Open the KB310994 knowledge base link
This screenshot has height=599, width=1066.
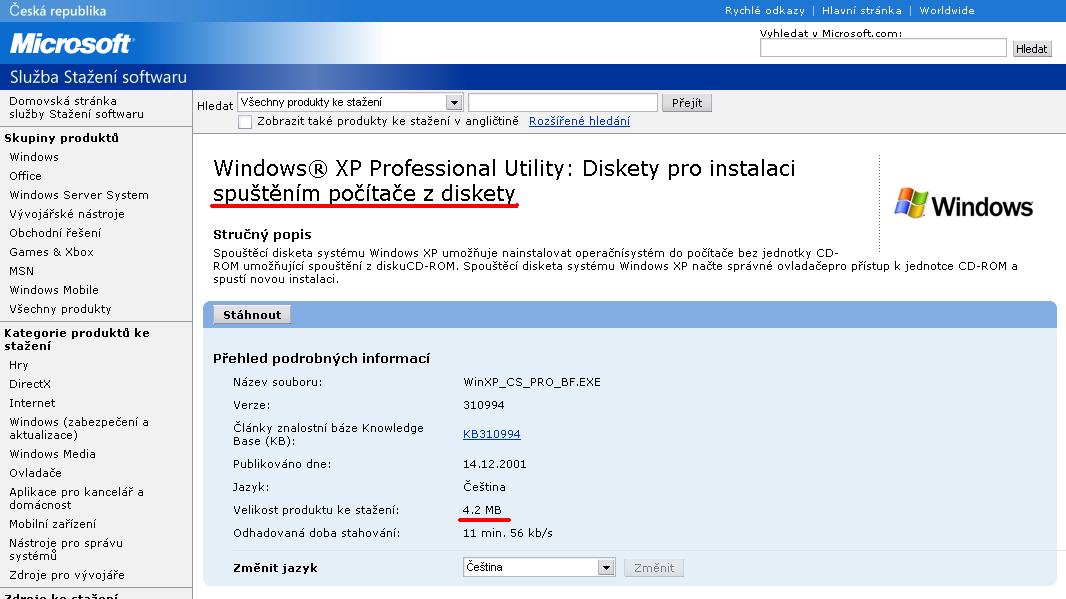tap(492, 434)
